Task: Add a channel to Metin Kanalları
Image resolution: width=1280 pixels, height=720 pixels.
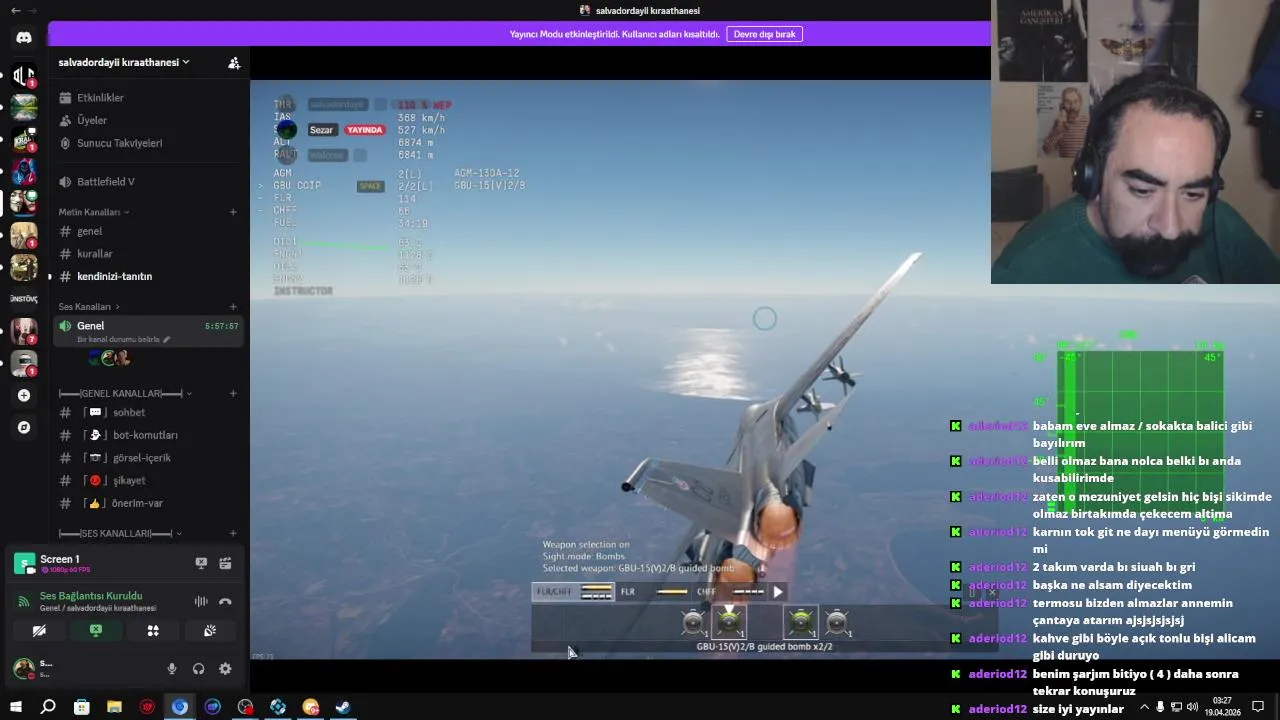Action: (233, 212)
